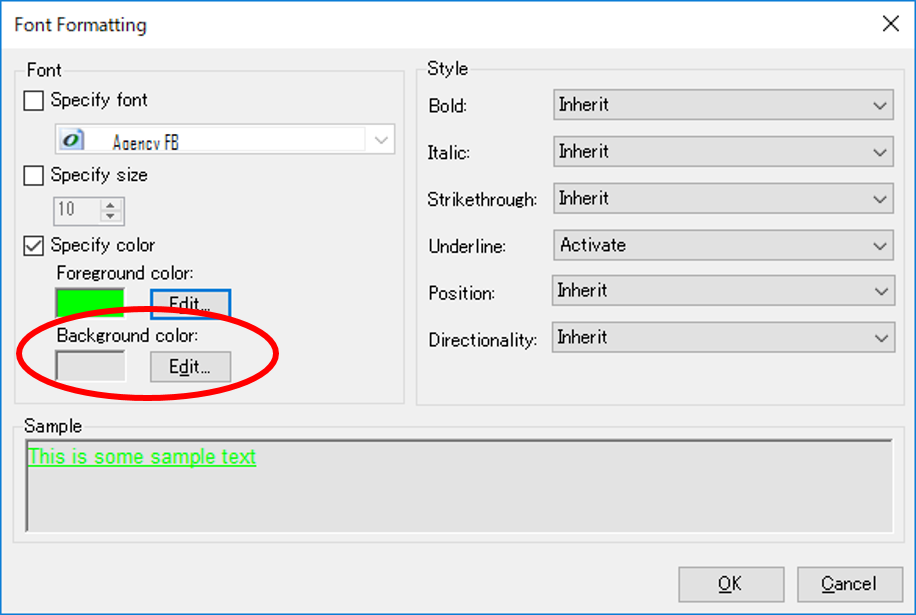
Task: Close the Font Formatting dialog
Action: coord(890,24)
